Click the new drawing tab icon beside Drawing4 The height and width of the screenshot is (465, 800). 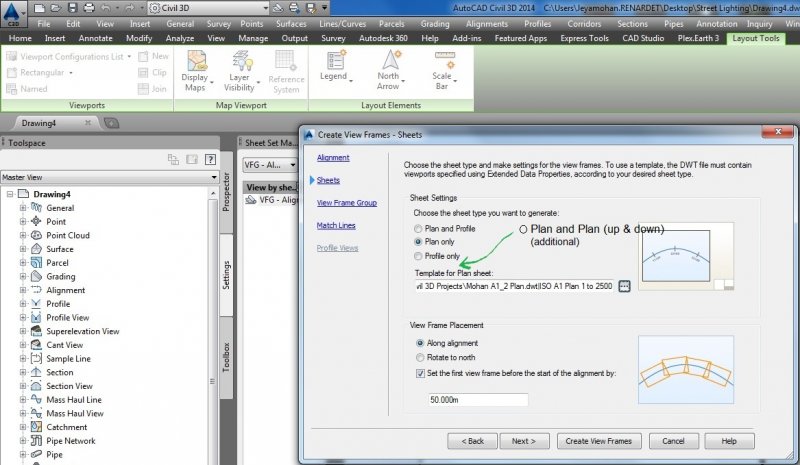[x=111, y=123]
